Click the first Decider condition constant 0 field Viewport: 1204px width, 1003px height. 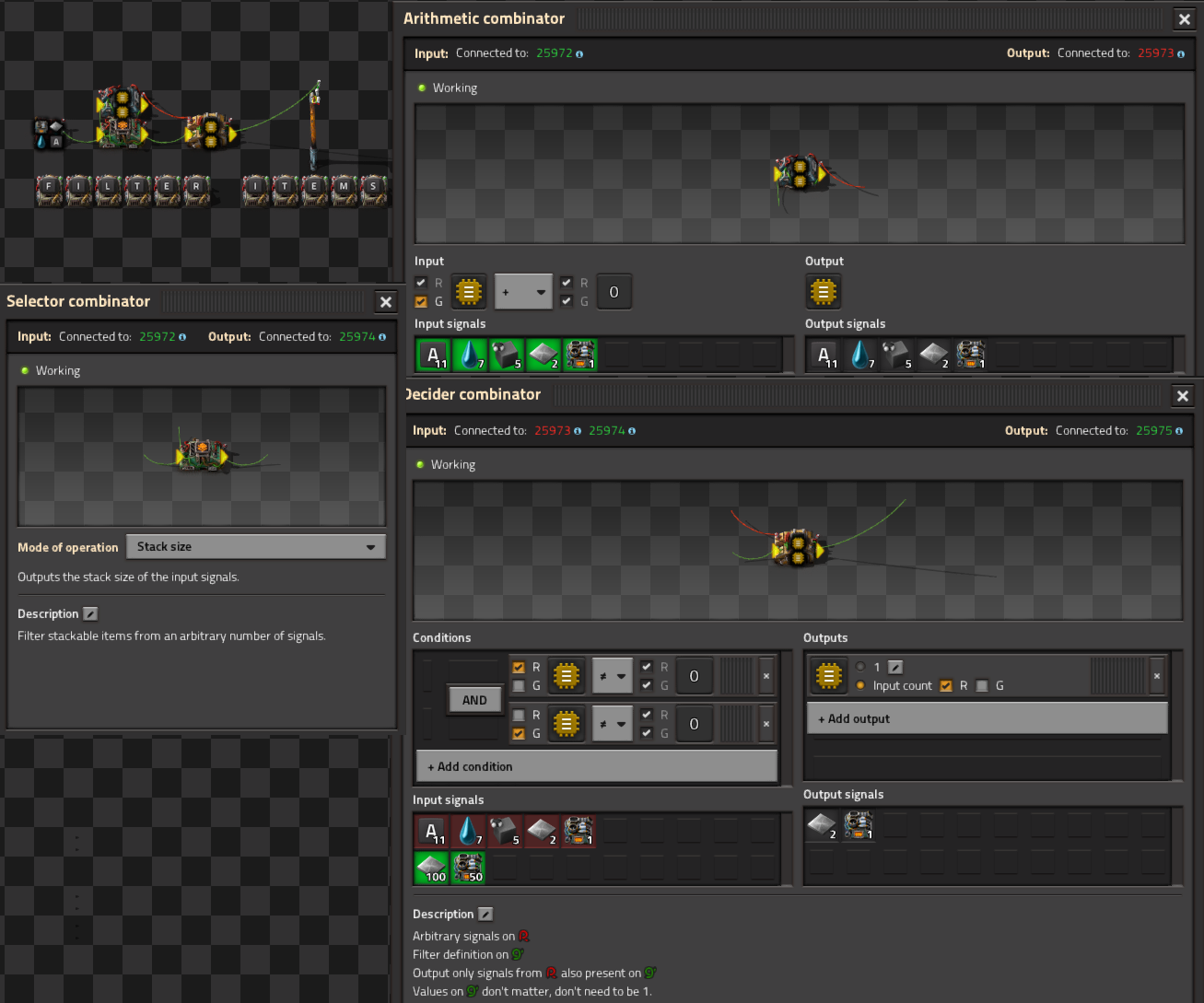[x=694, y=676]
